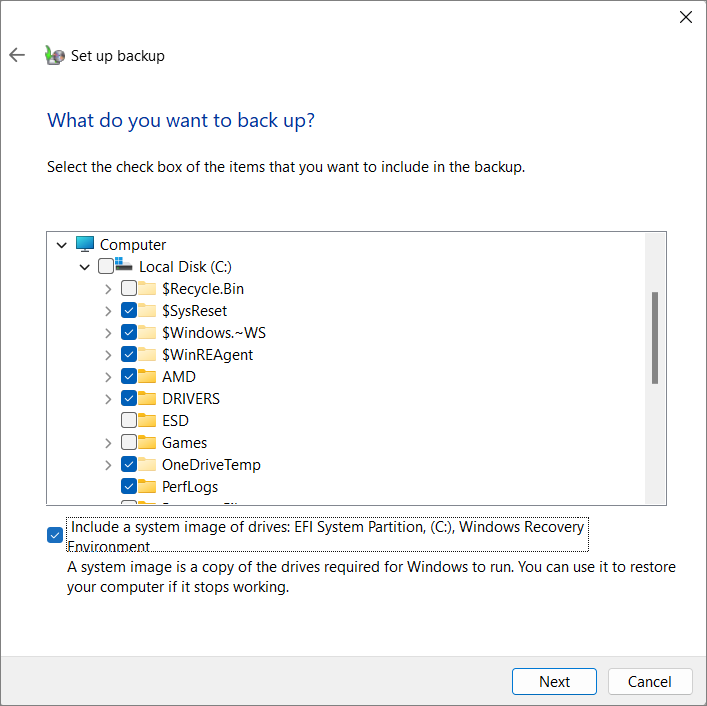Click the Local Disk (C:) drive icon
Image resolution: width=707 pixels, height=706 pixels.
pyautogui.click(x=125, y=266)
